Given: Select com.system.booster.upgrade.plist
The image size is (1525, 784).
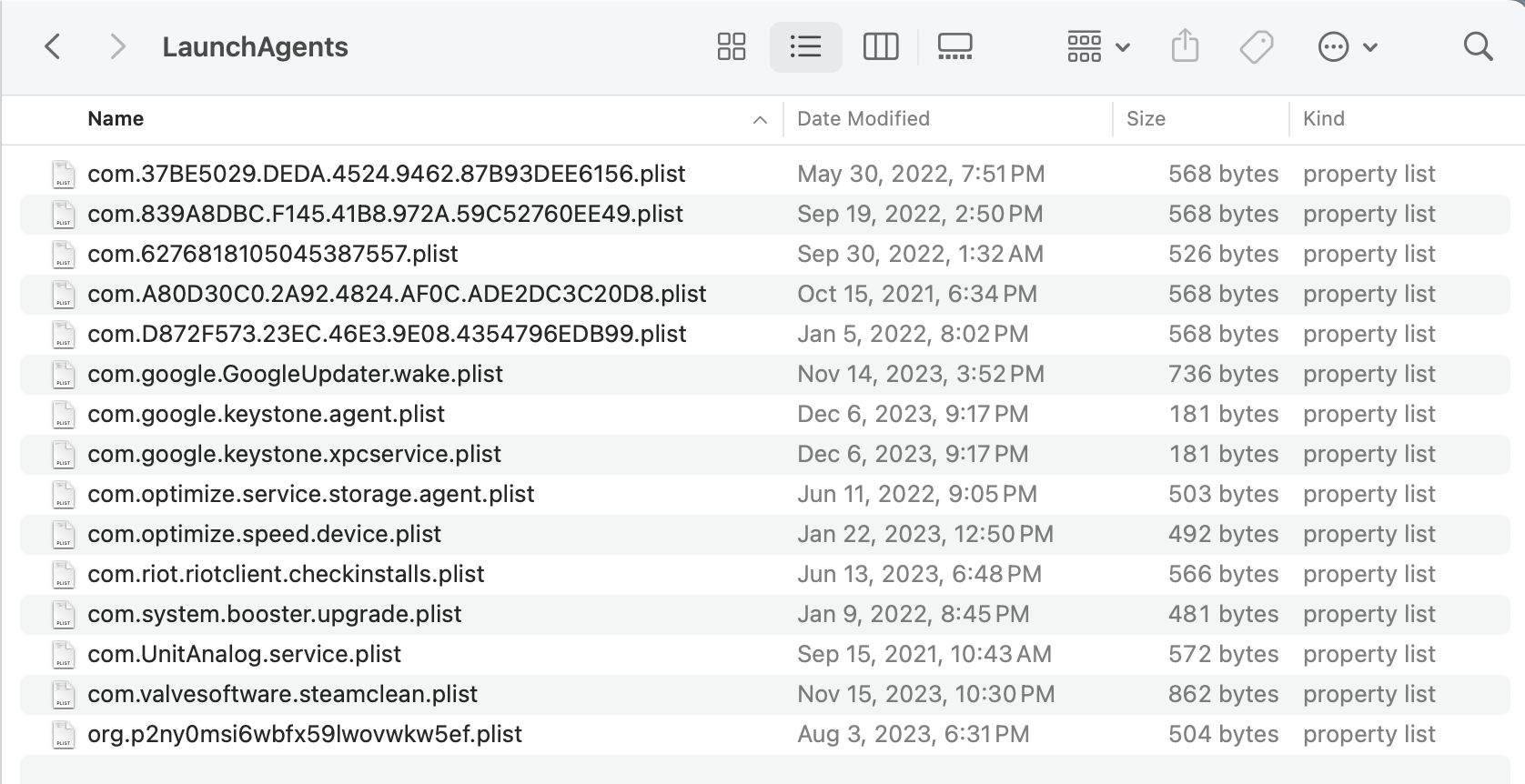Looking at the screenshot, I should pyautogui.click(x=274, y=614).
